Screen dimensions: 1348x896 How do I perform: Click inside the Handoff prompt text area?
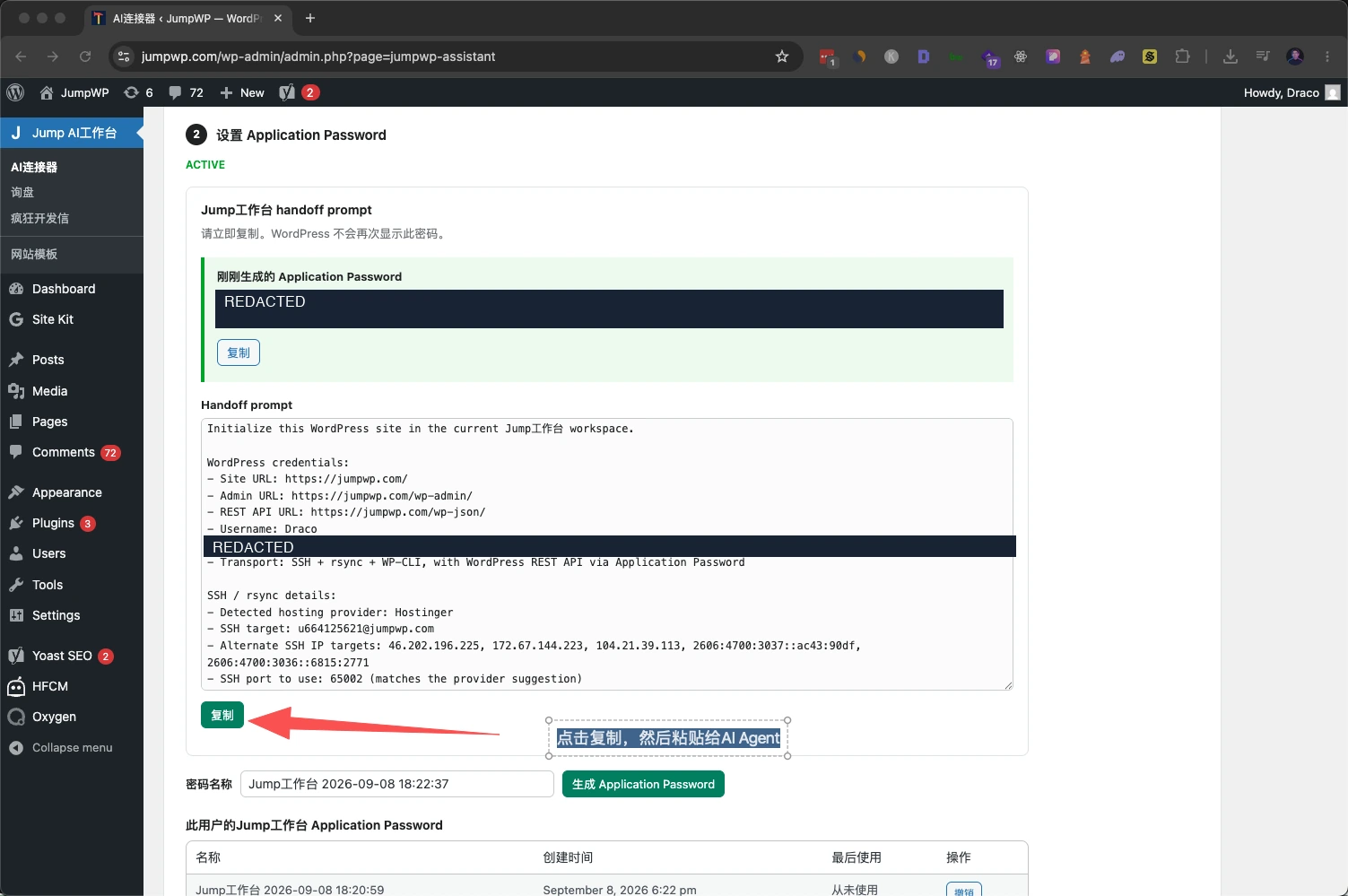click(607, 554)
